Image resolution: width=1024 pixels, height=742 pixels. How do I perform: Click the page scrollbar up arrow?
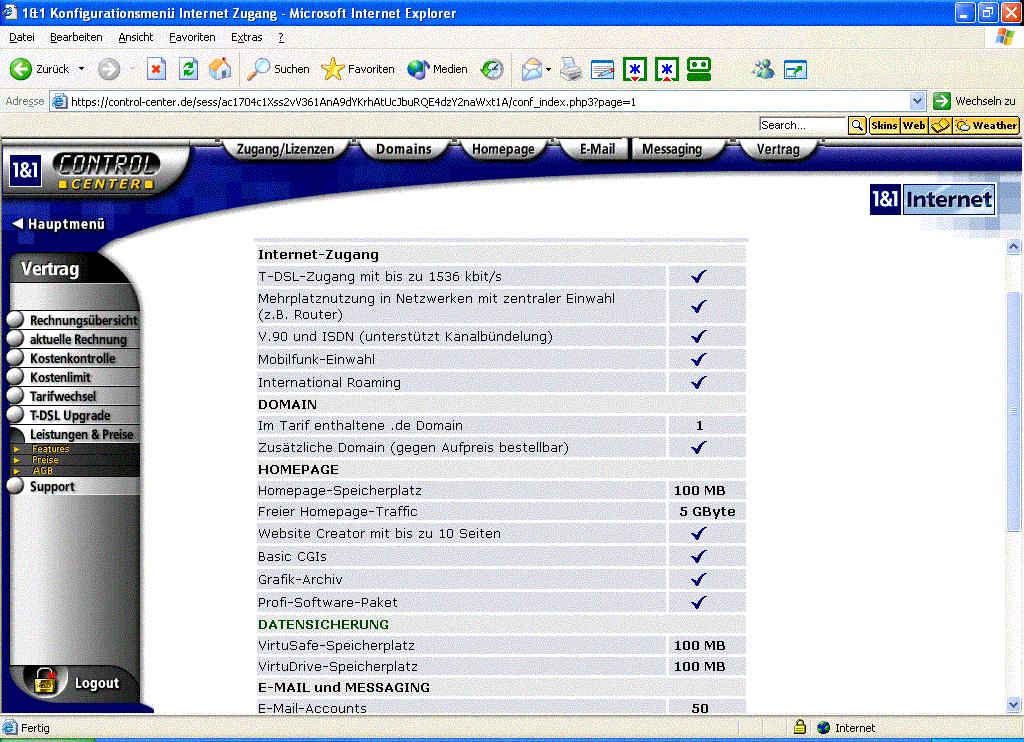1013,247
